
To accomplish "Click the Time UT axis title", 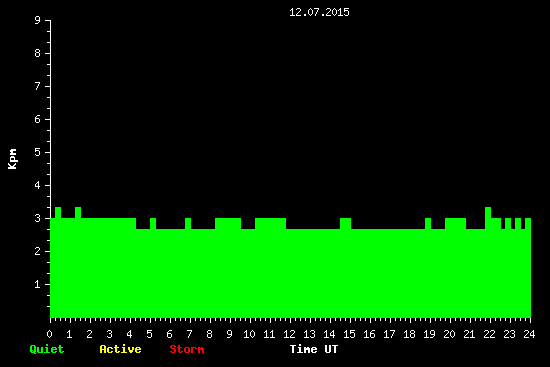I will (314, 349).
